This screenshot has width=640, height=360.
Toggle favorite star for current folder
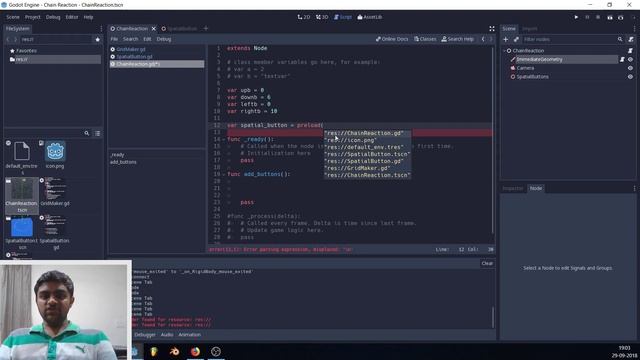98,40
